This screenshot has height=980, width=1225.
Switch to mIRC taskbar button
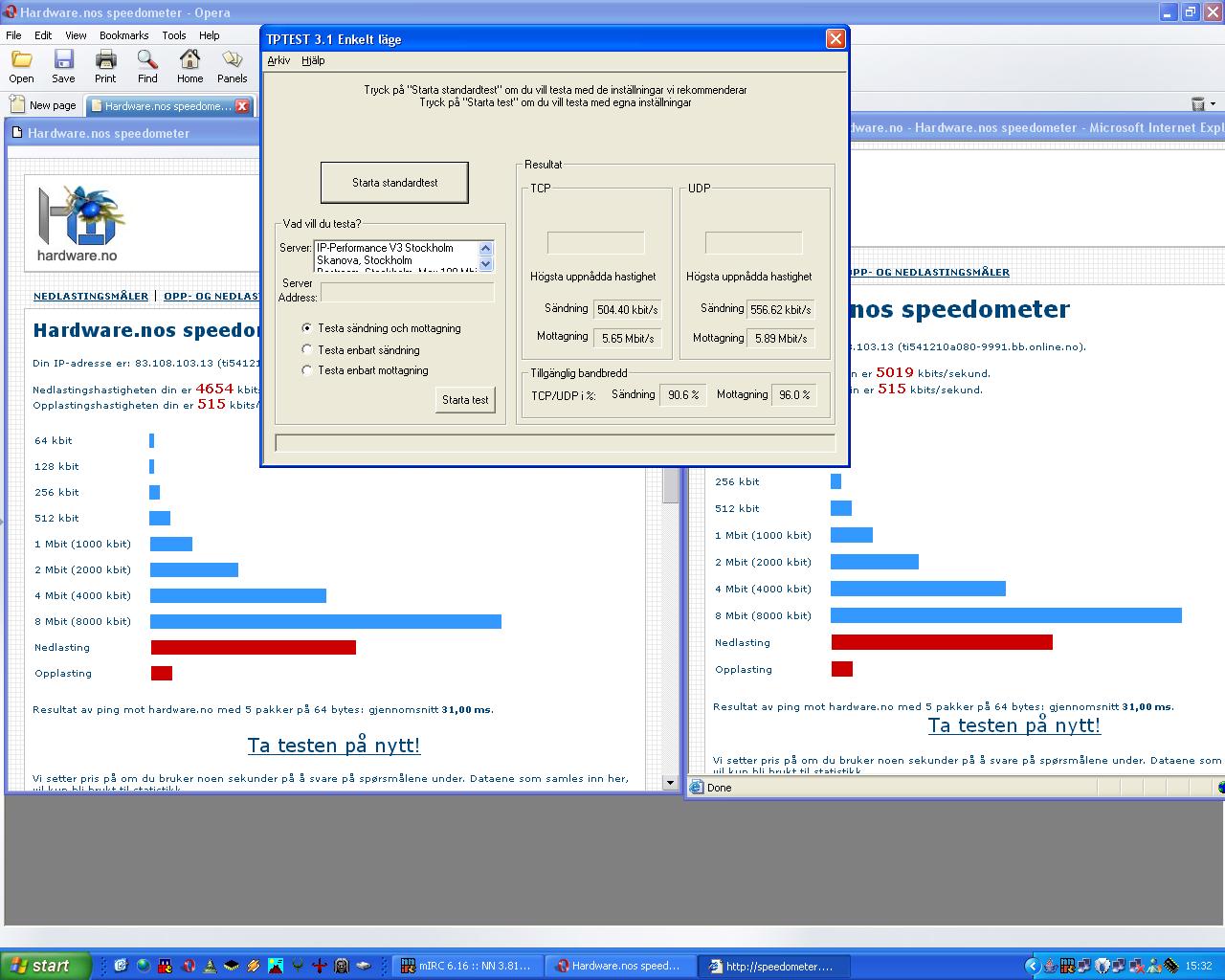(469, 966)
